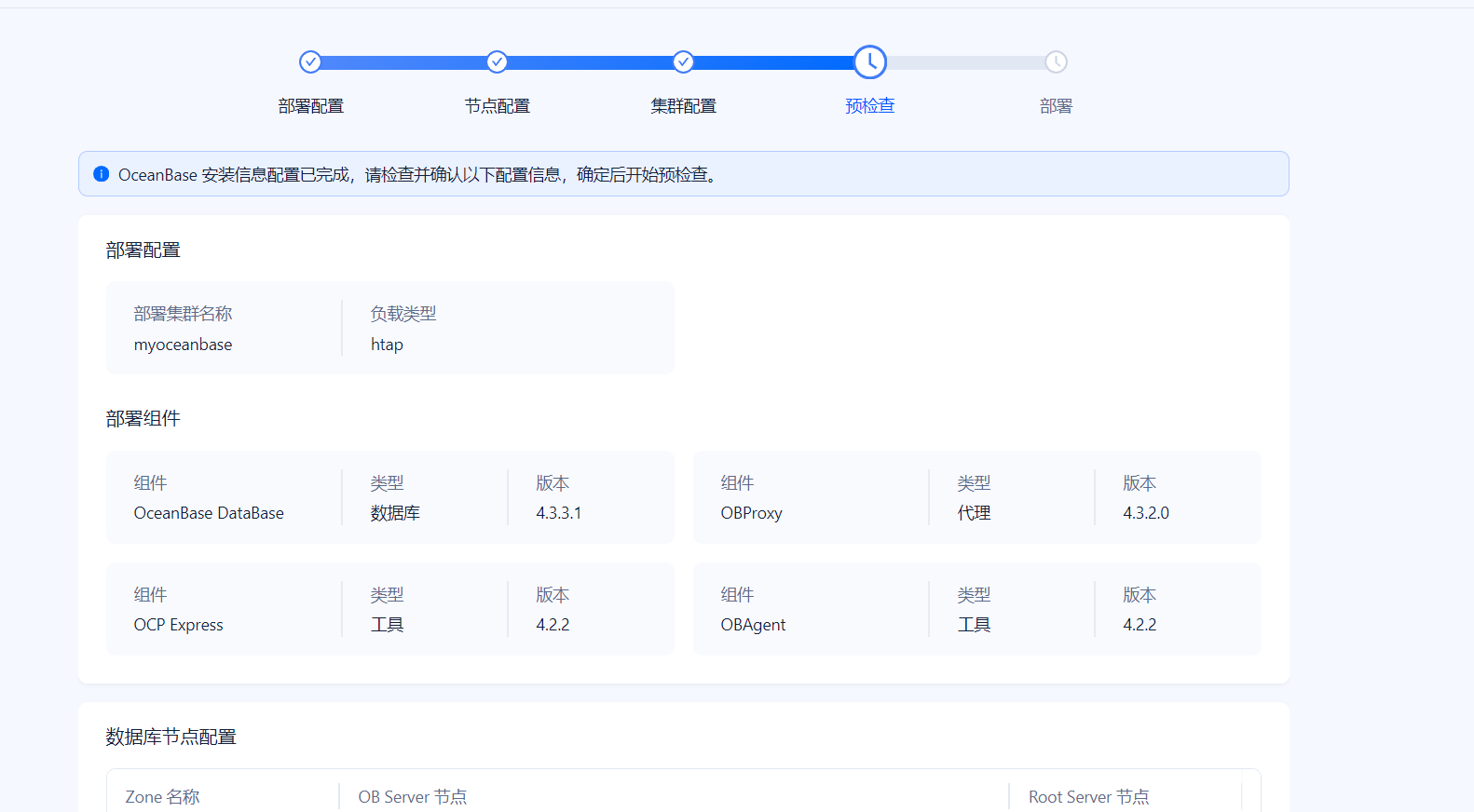Click the OCP Express version 4.2.2
The image size is (1474, 812).
coord(553,625)
